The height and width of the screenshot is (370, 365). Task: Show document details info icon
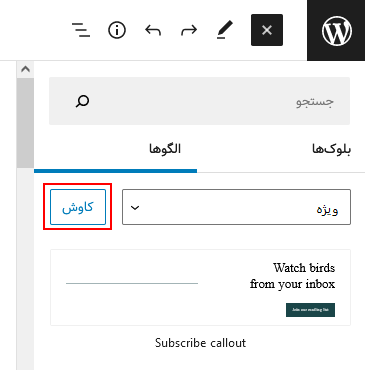point(117,30)
